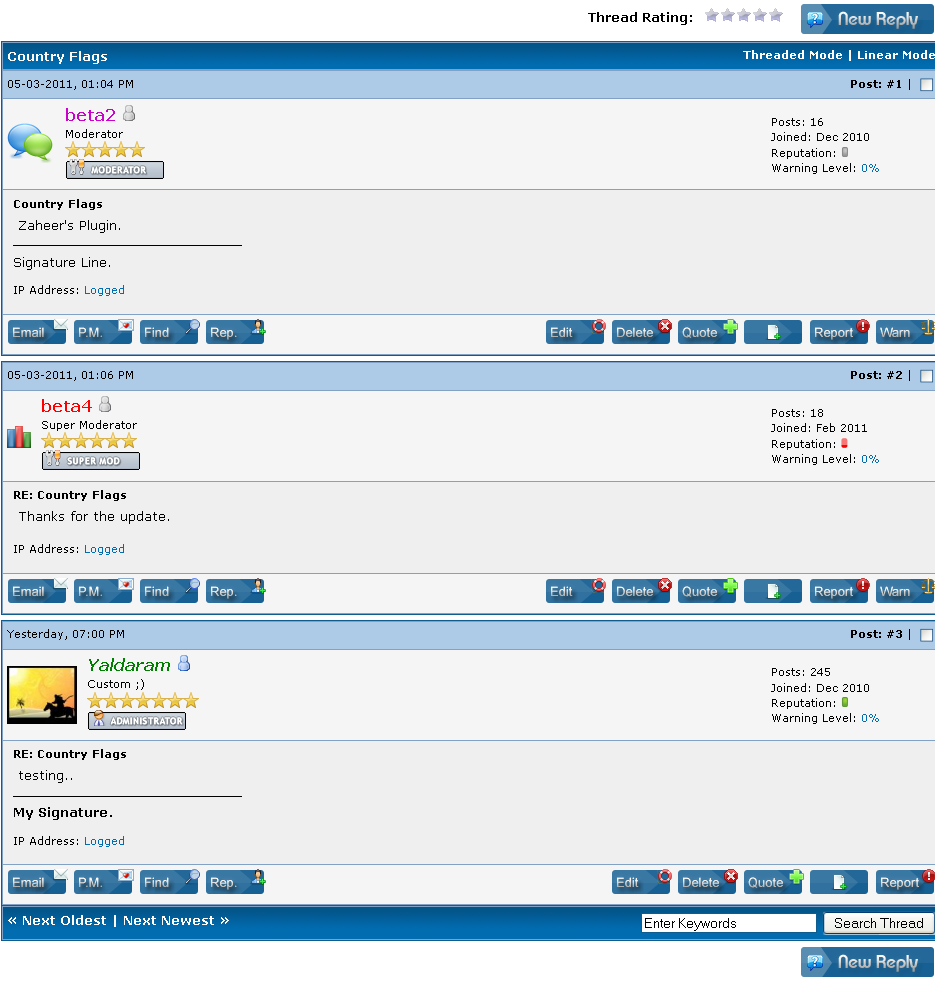This screenshot has width=935, height=984.
Task: Rate thread with the fifth star
Action: [776, 16]
